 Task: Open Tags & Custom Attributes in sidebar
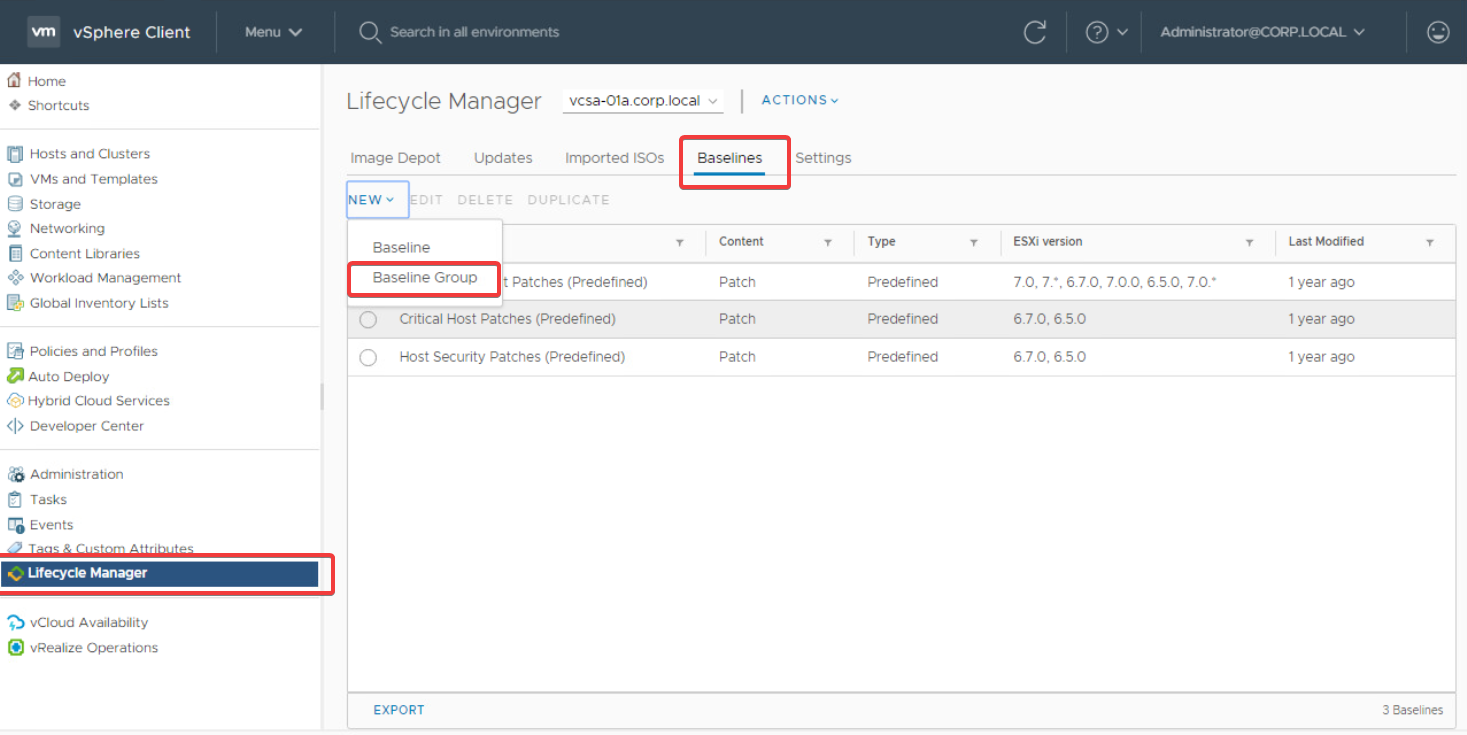111,548
